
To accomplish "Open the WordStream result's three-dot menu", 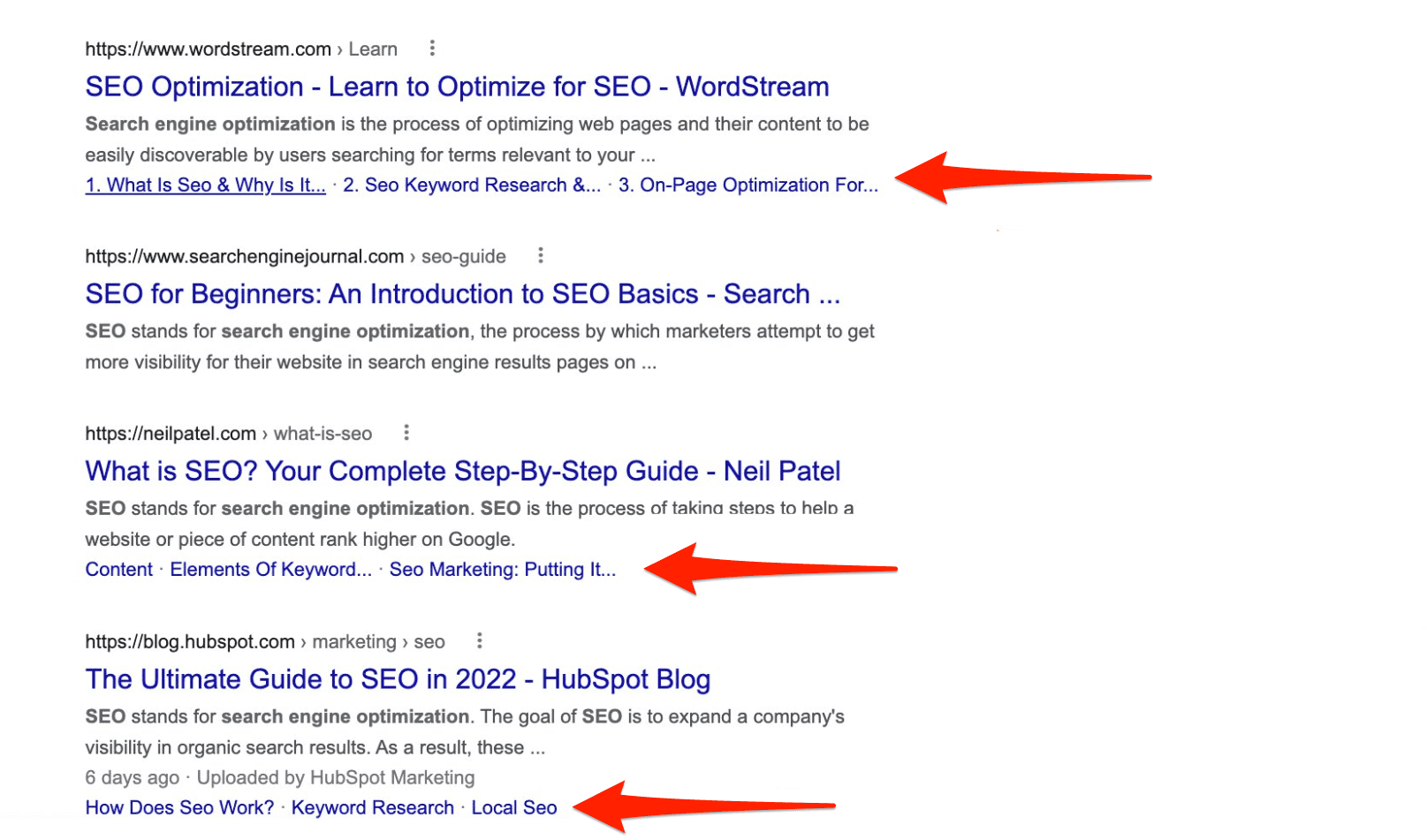I will coord(432,49).
